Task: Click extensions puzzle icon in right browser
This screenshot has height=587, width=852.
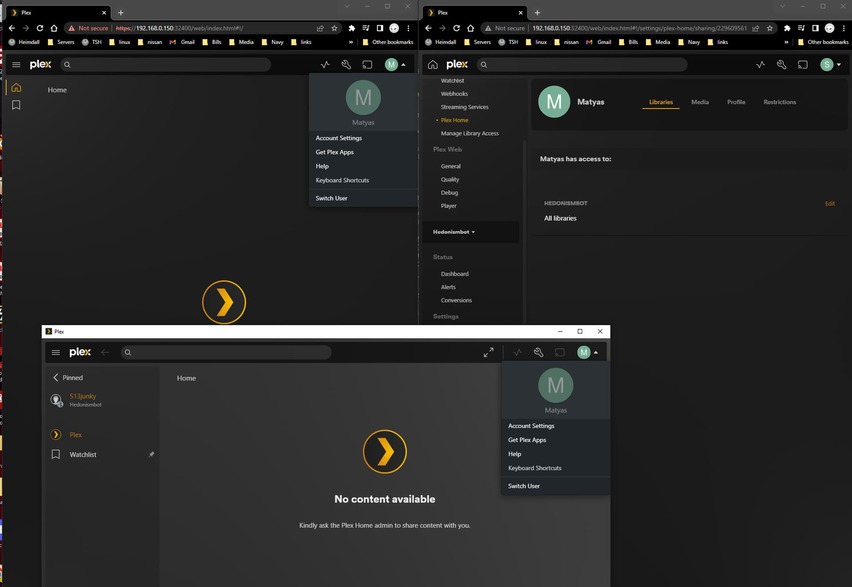Action: tap(787, 28)
